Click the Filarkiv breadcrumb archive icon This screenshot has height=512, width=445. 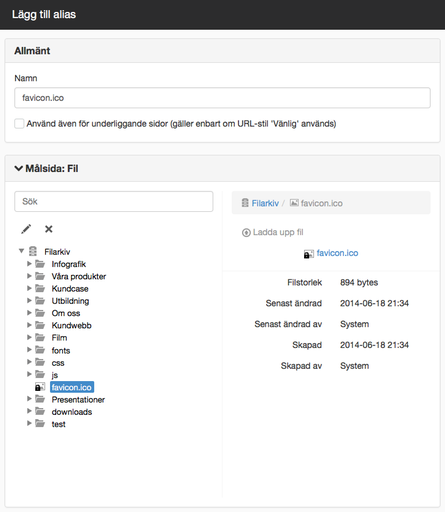pos(245,203)
